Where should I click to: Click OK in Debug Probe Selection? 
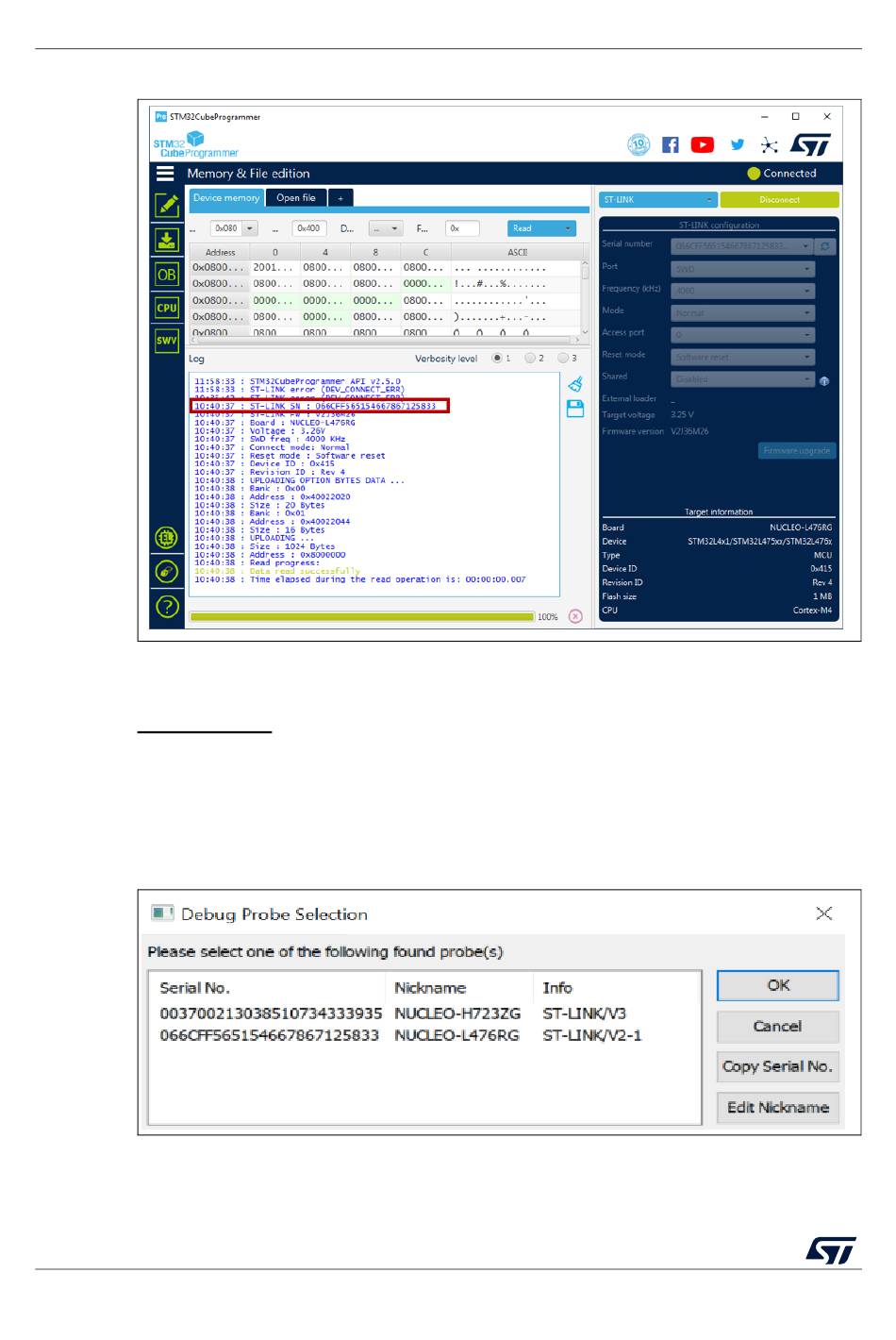[777, 985]
